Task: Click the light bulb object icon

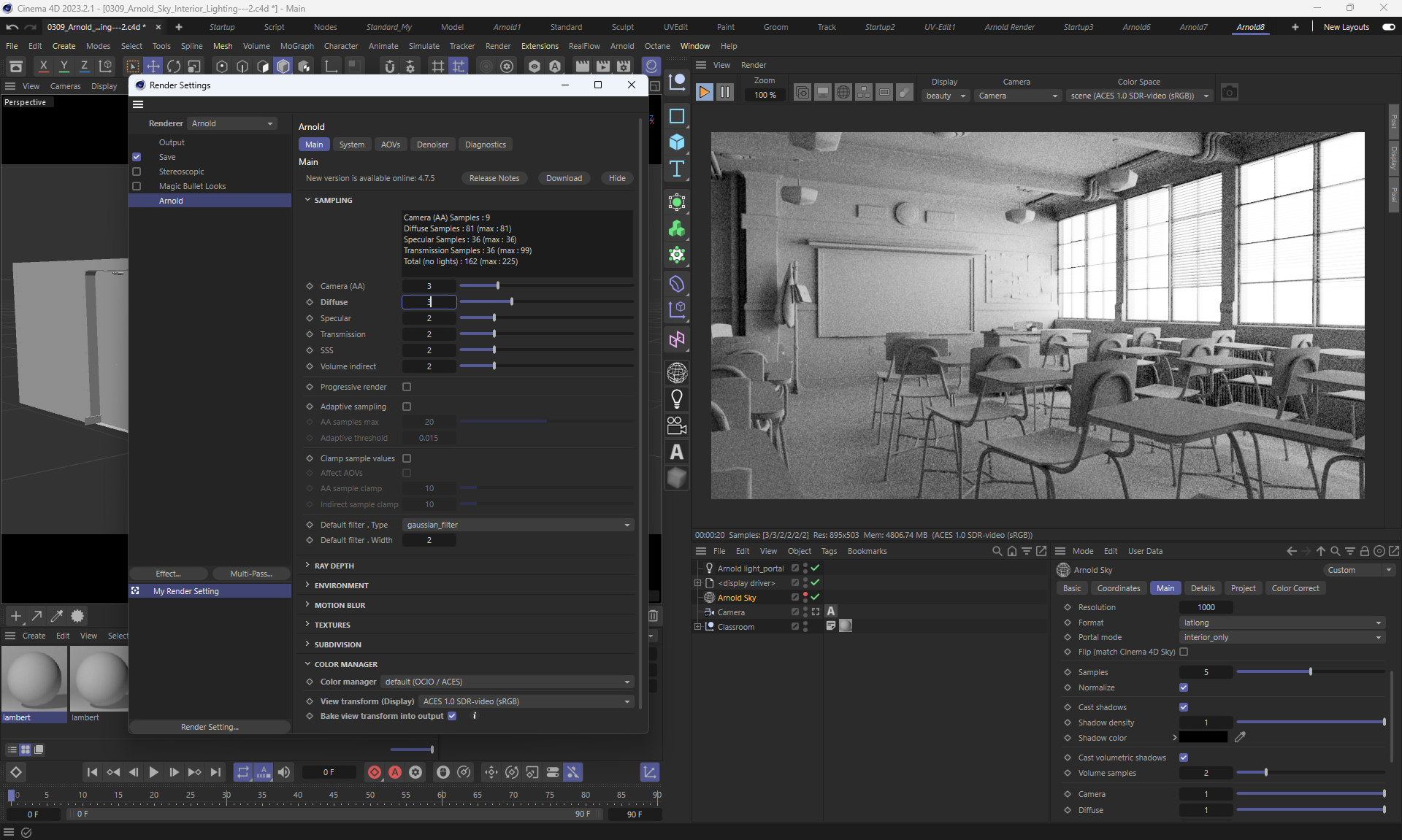Action: (x=677, y=399)
